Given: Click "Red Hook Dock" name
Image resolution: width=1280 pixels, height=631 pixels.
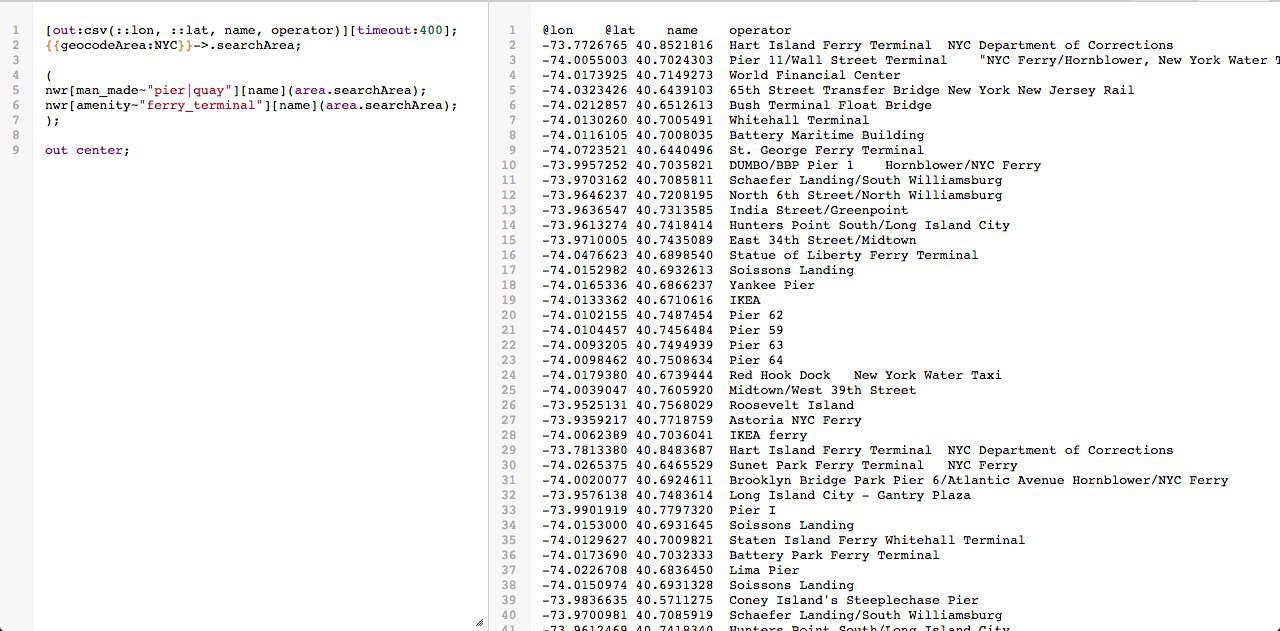Looking at the screenshot, I should (780, 375).
